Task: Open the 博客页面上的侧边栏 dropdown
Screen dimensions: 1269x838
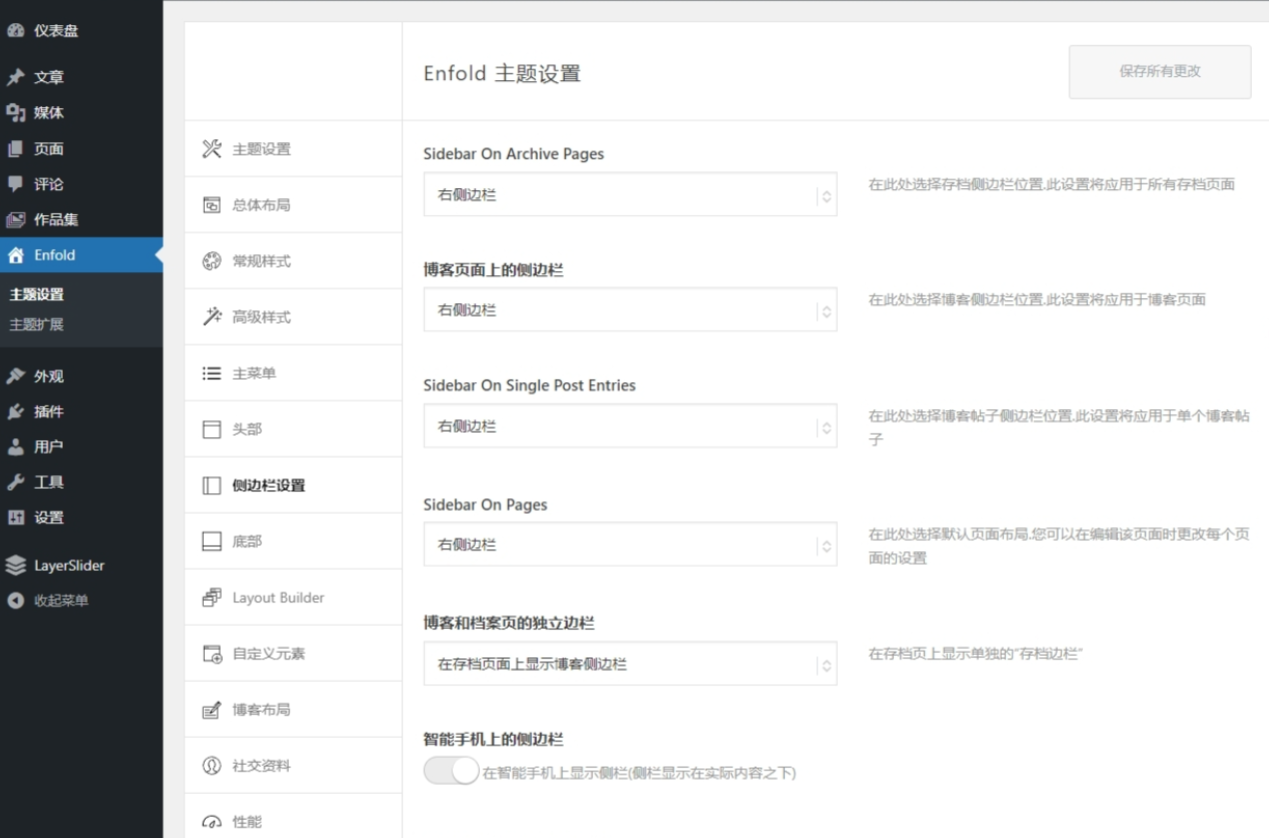Action: tap(630, 310)
